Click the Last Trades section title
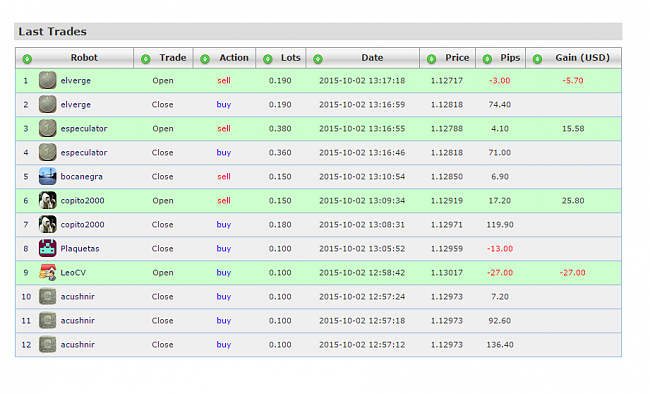Viewport: 650px width, 394px height. tap(53, 32)
